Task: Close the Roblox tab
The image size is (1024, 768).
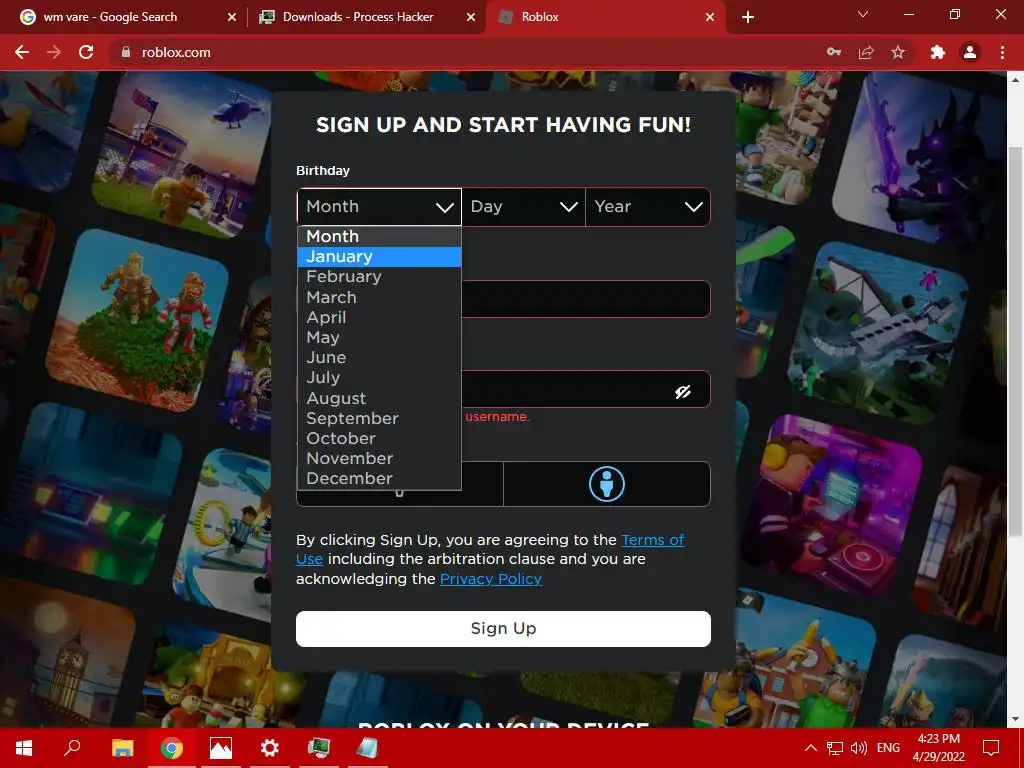Action: pyautogui.click(x=710, y=18)
